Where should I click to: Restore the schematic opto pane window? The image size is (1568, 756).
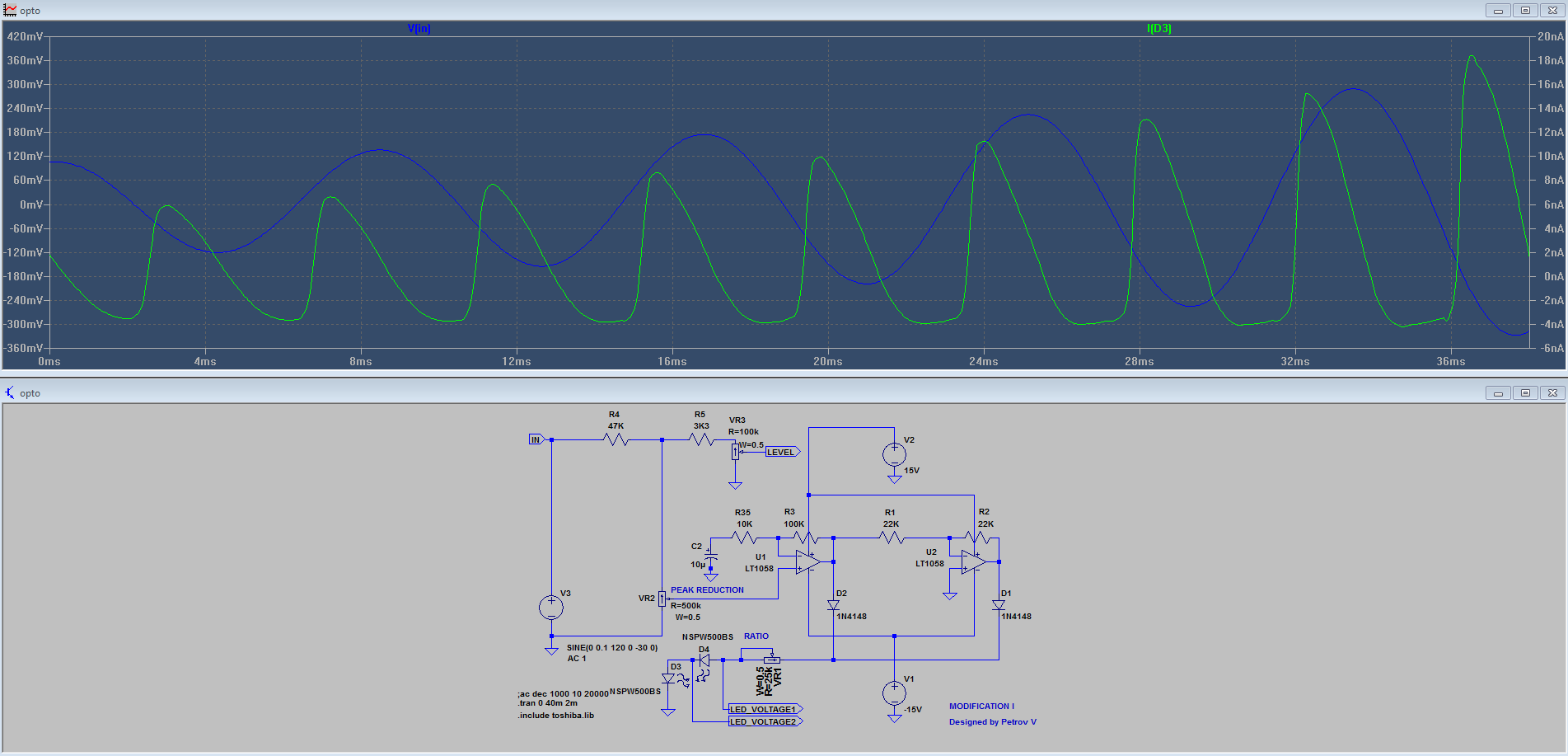click(x=1525, y=392)
